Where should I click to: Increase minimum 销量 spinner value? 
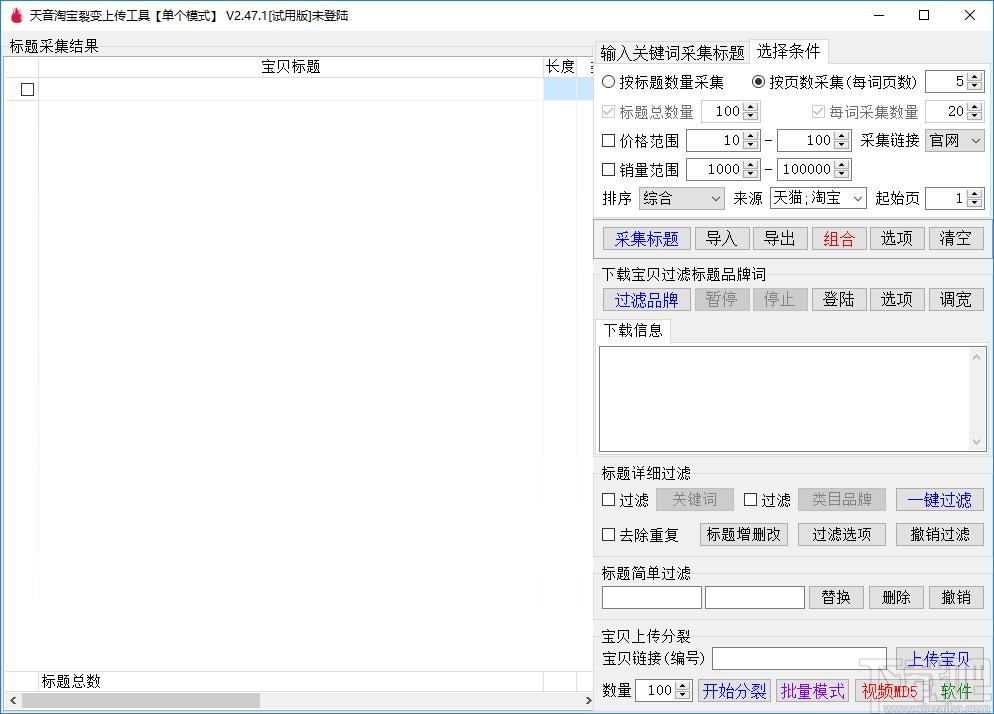751,165
